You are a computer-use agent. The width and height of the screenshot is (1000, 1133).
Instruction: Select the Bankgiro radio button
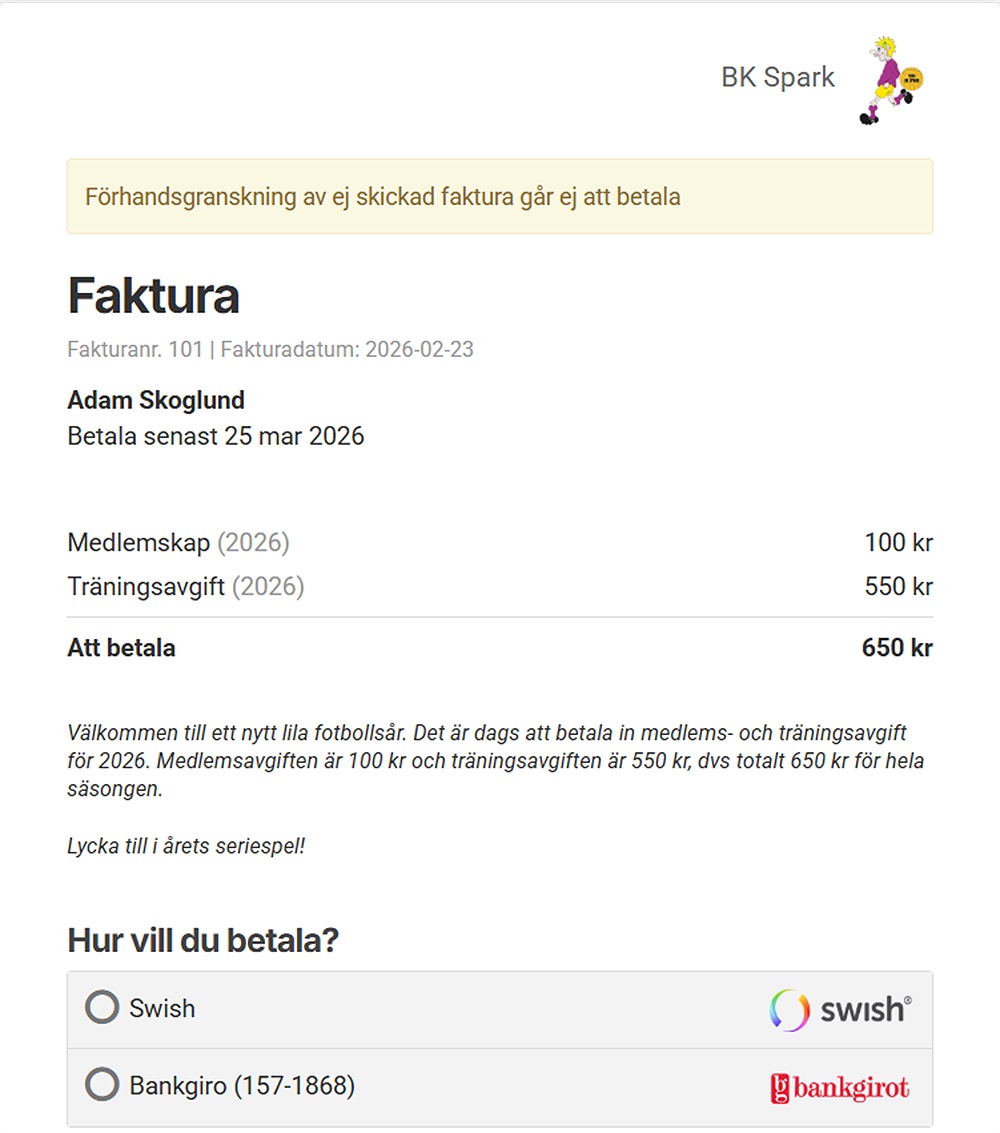click(x=102, y=1085)
